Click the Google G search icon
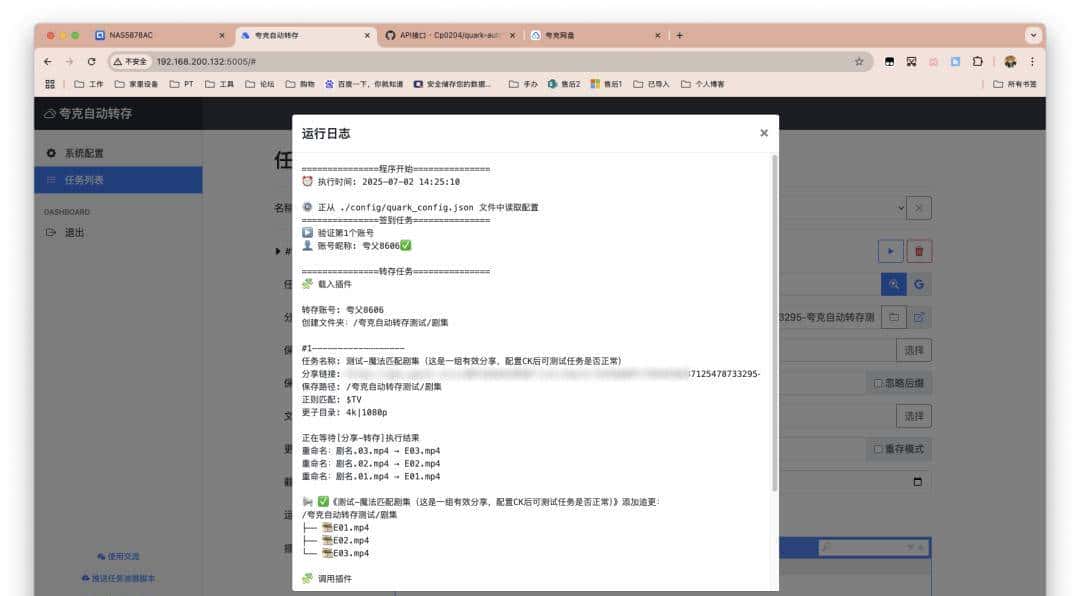Viewport: 1080px width, 596px height. click(919, 284)
